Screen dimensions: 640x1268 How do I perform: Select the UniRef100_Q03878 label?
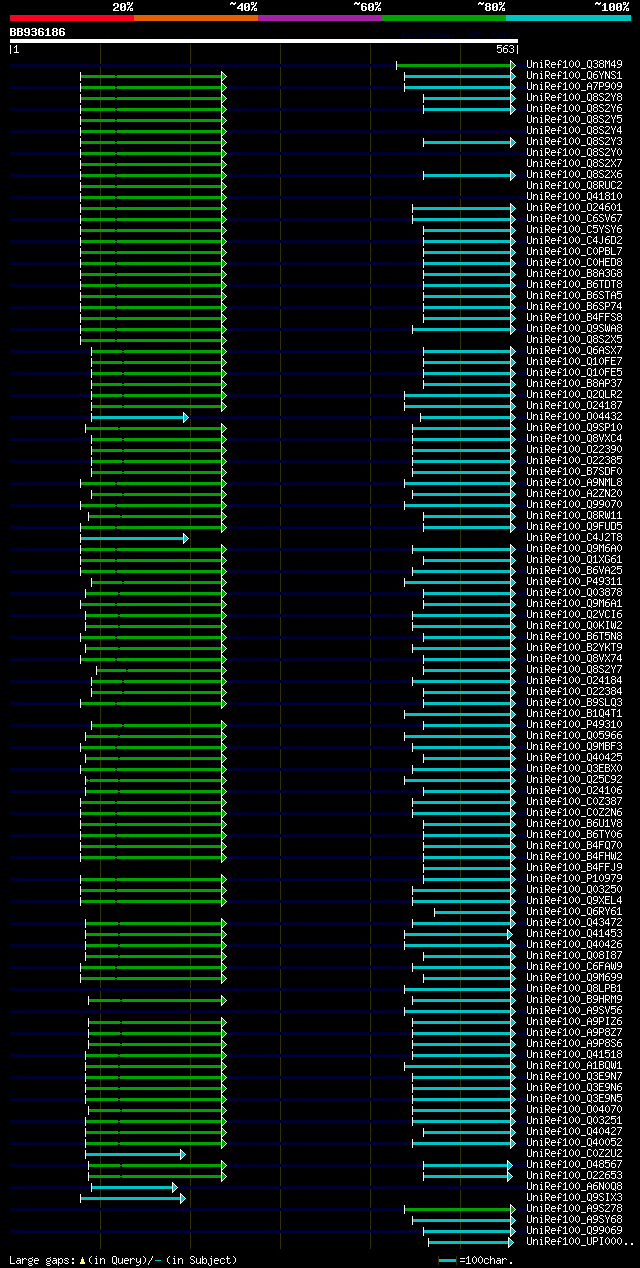[x=576, y=593]
